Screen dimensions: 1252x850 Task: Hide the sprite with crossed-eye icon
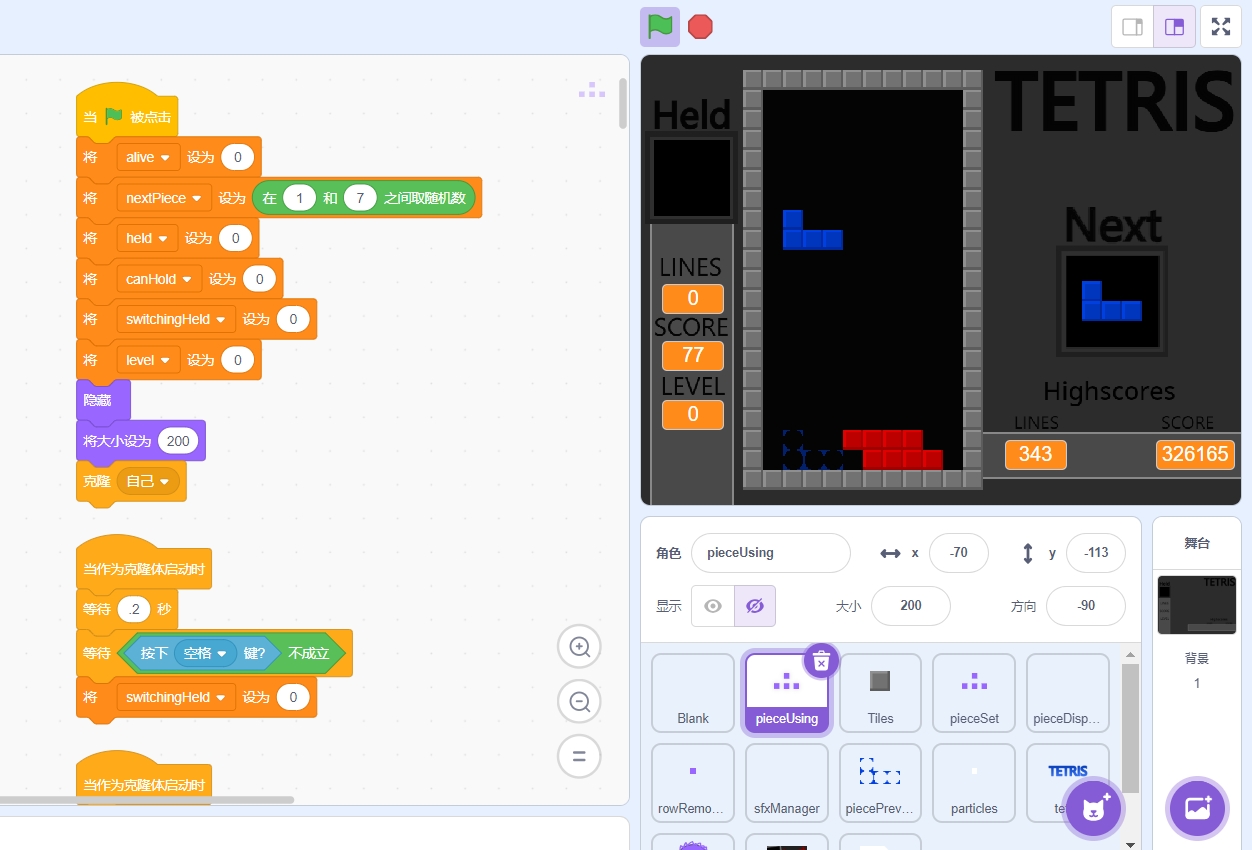pyautogui.click(x=755, y=606)
